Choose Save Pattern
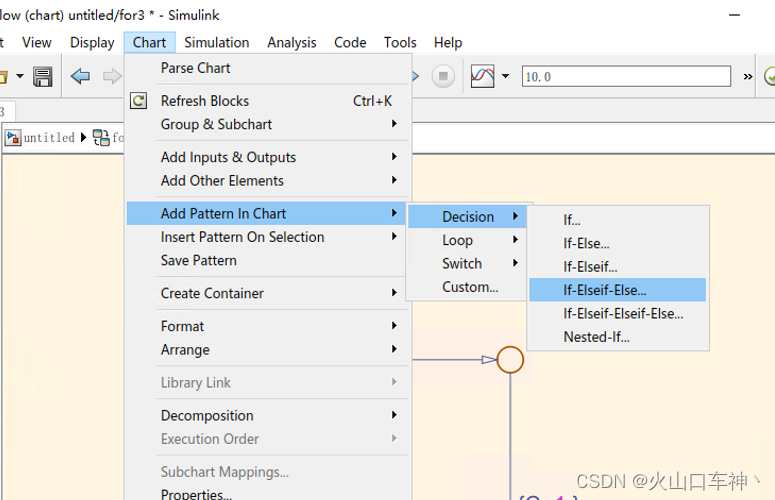This screenshot has height=500, width=775. (x=267, y=260)
